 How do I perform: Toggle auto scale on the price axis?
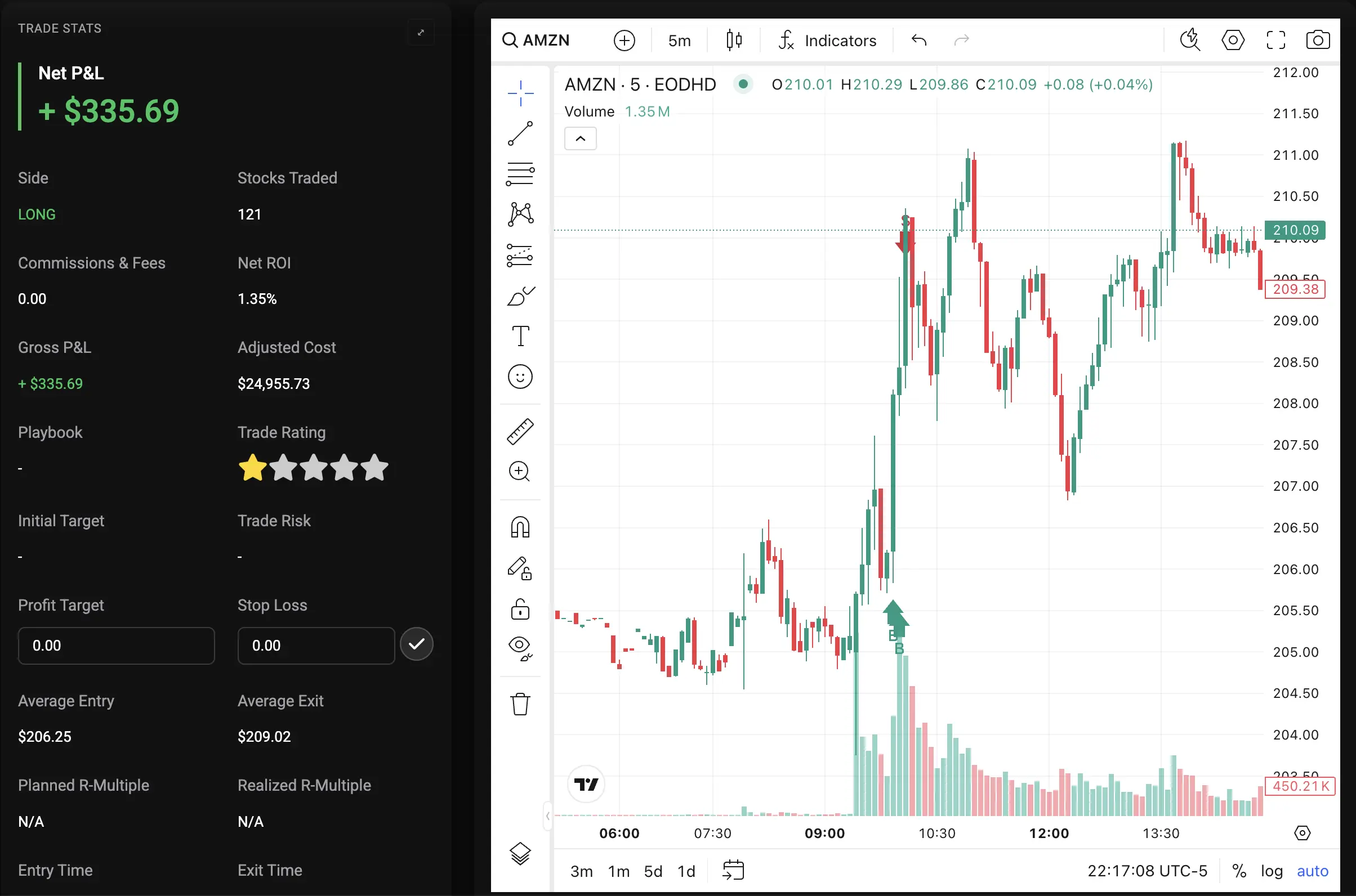tap(1312, 870)
